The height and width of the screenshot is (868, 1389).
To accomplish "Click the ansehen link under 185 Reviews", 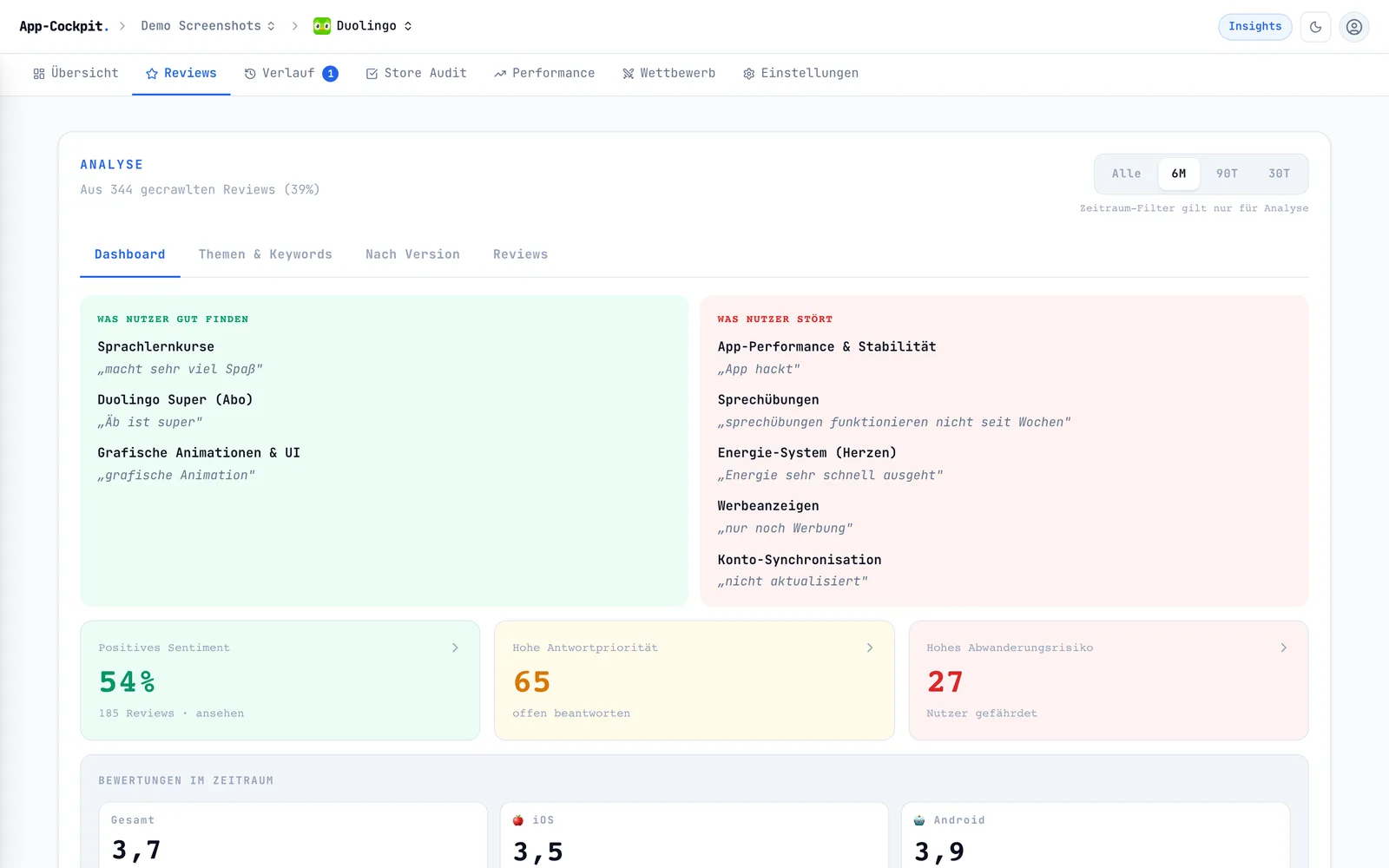I will click(x=220, y=713).
